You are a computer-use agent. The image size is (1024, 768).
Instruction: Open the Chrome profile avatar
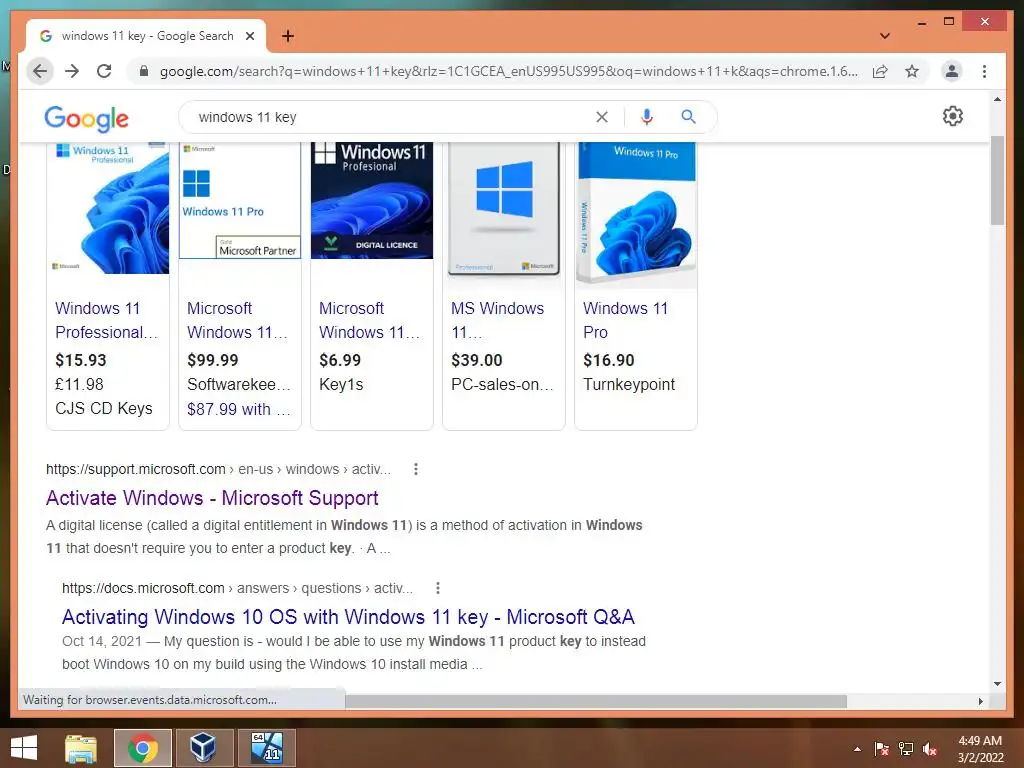coord(952,71)
